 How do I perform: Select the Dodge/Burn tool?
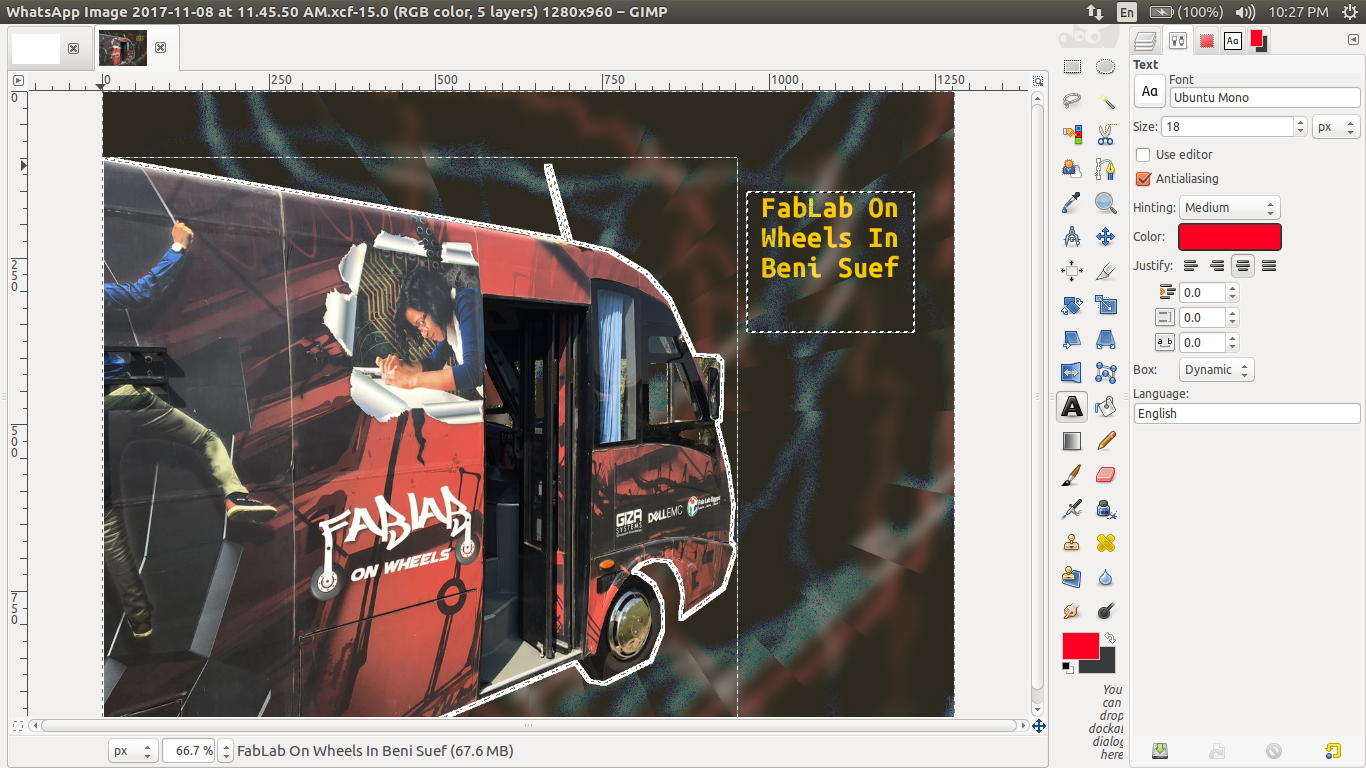(1105, 611)
